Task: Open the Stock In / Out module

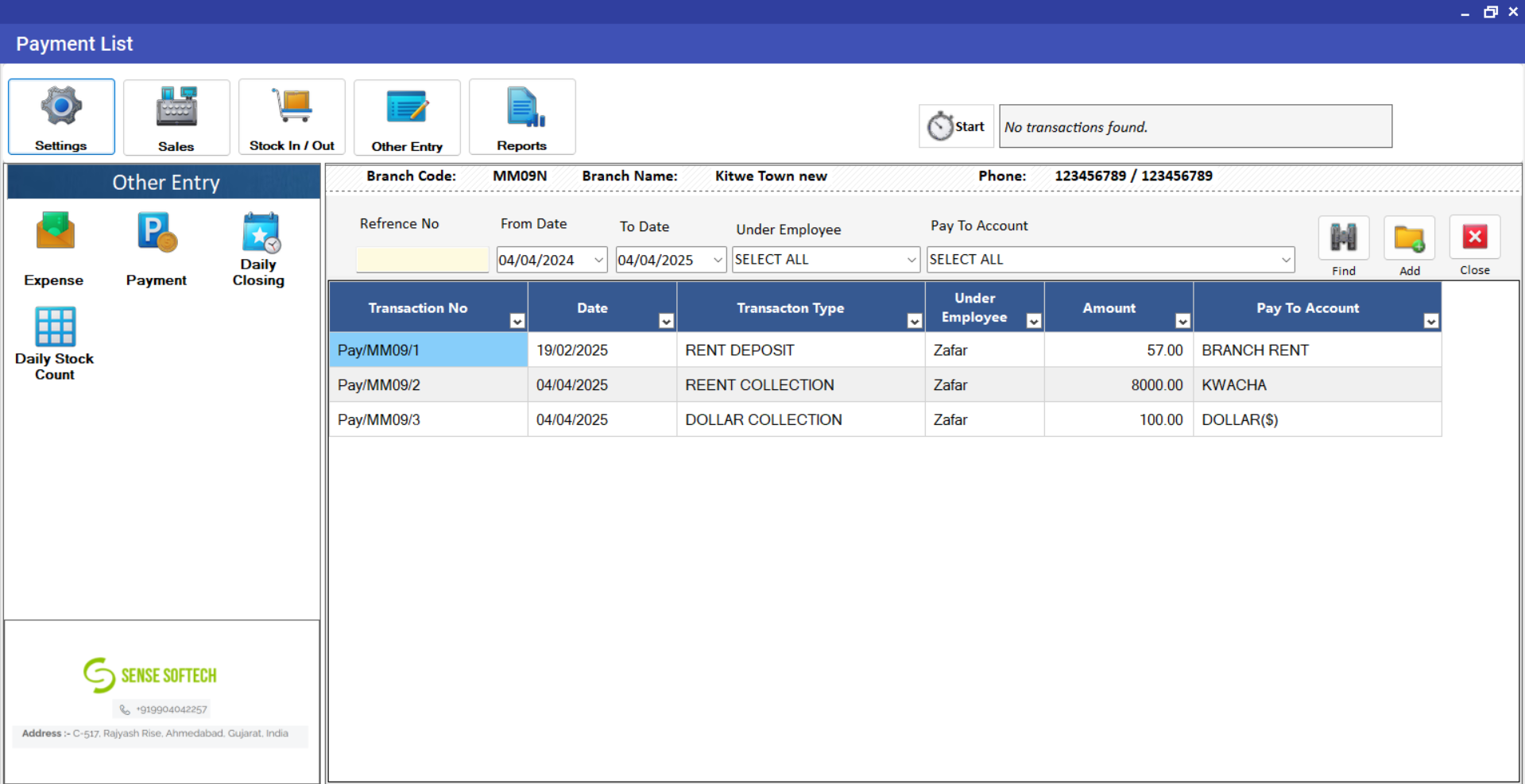Action: click(292, 117)
